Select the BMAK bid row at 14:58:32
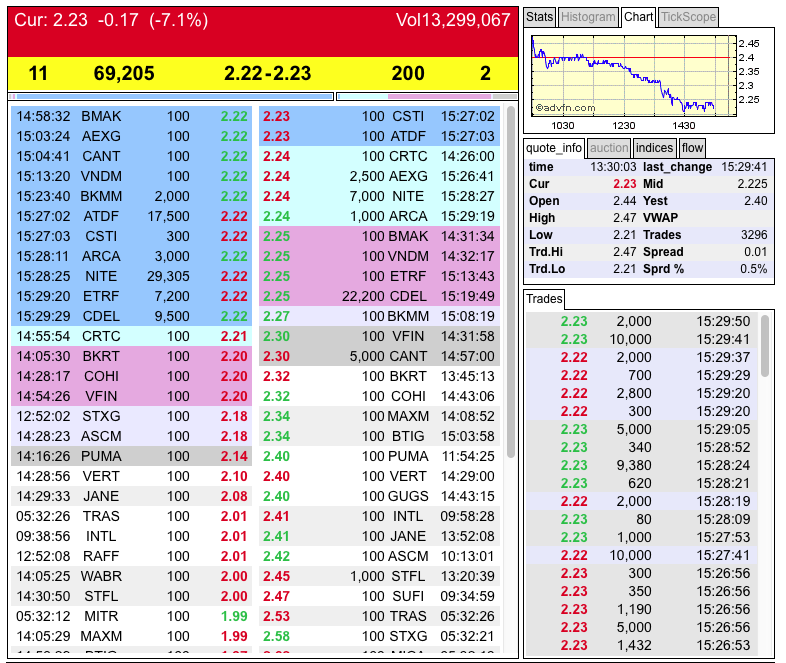The height and width of the screenshot is (663, 786). [x=131, y=116]
